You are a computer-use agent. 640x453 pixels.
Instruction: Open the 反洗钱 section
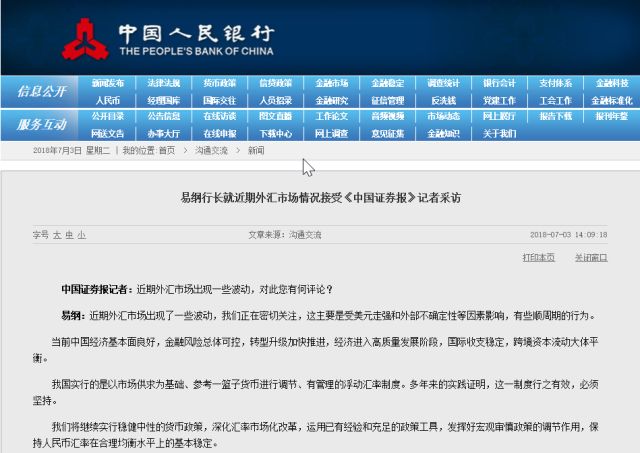pos(444,100)
